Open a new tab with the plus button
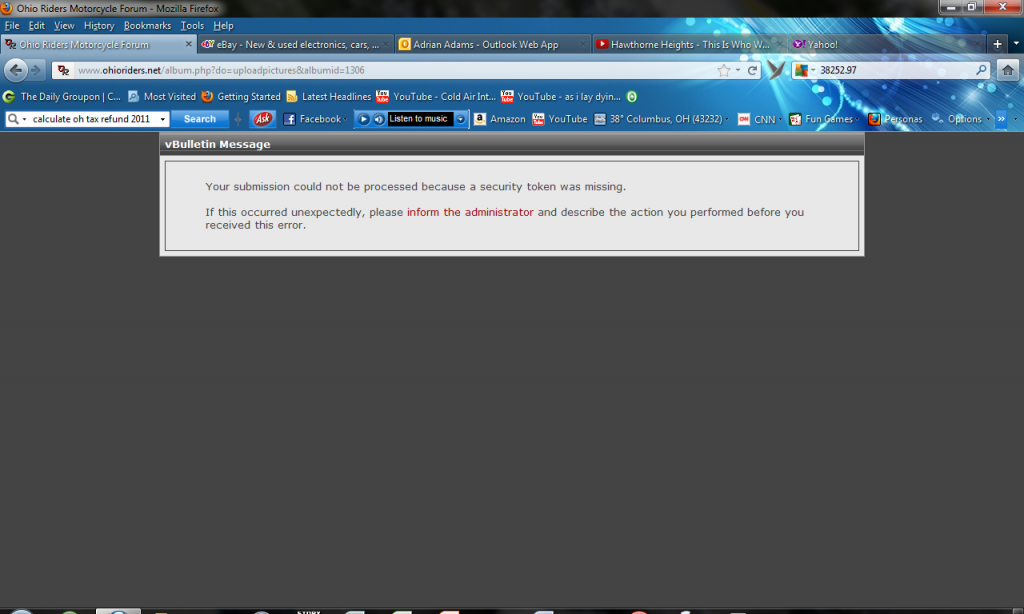Image resolution: width=1024 pixels, height=614 pixels. tap(997, 45)
